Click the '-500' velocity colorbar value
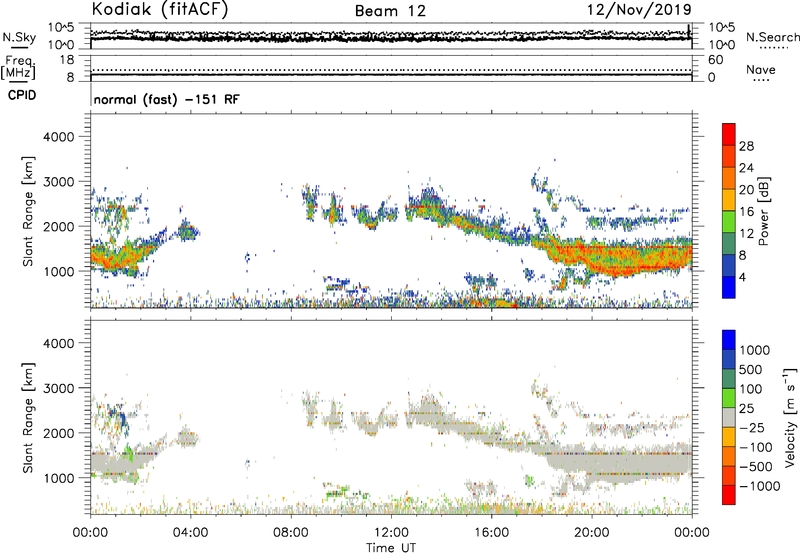The image size is (800, 554). point(756,467)
